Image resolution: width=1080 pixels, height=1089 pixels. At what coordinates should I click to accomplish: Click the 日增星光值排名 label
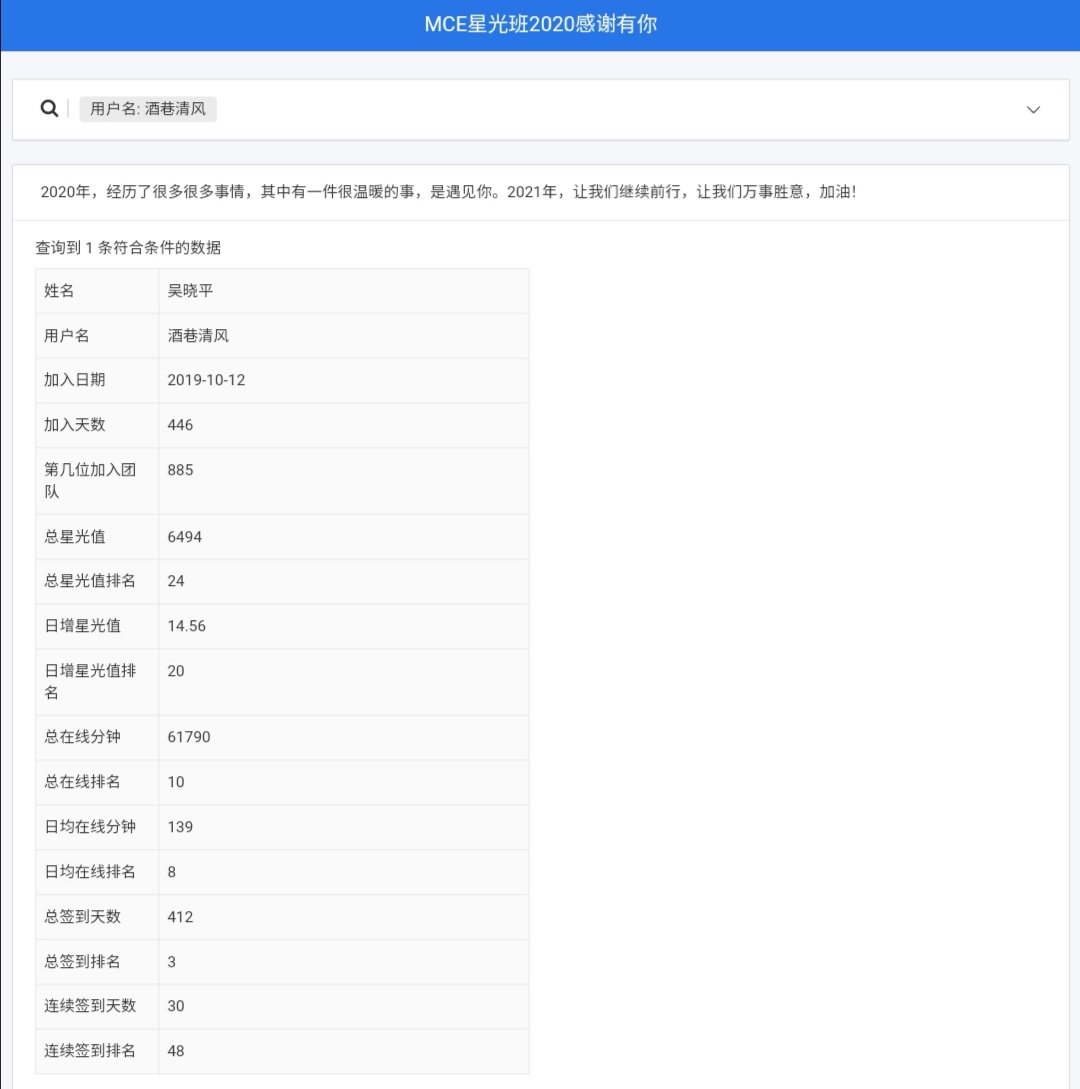90,681
